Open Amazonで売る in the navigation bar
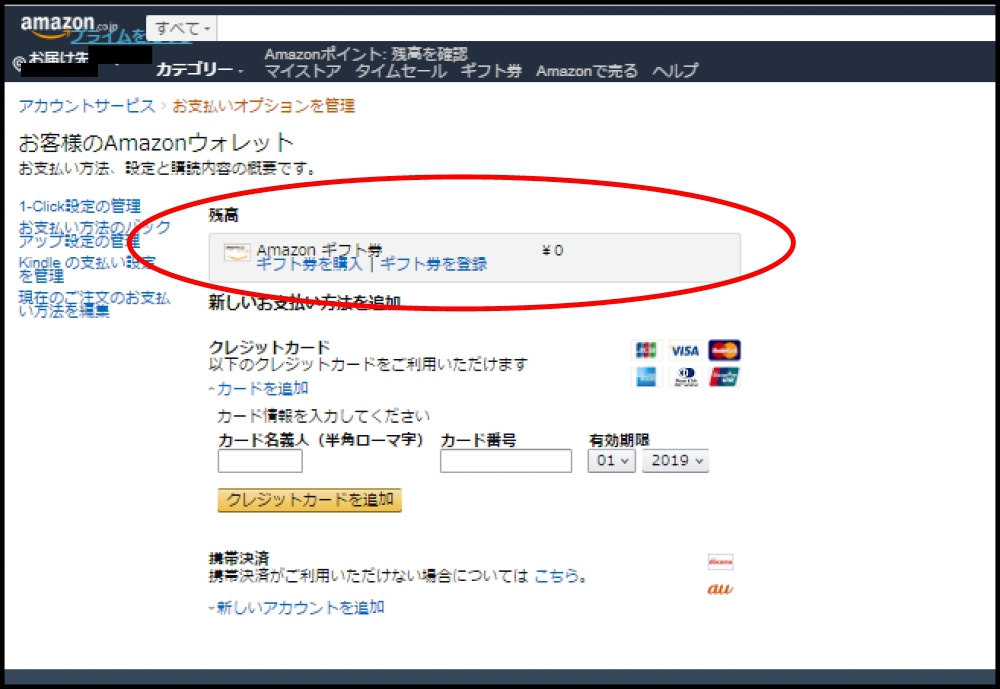The height and width of the screenshot is (689, 1000). pos(587,71)
